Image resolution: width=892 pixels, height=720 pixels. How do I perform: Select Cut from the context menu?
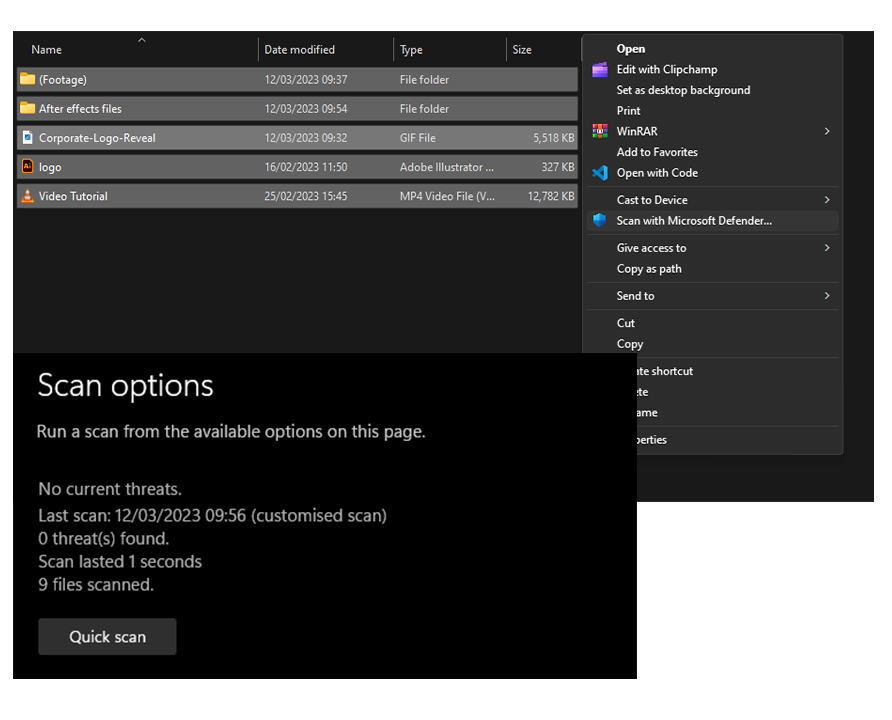[626, 323]
